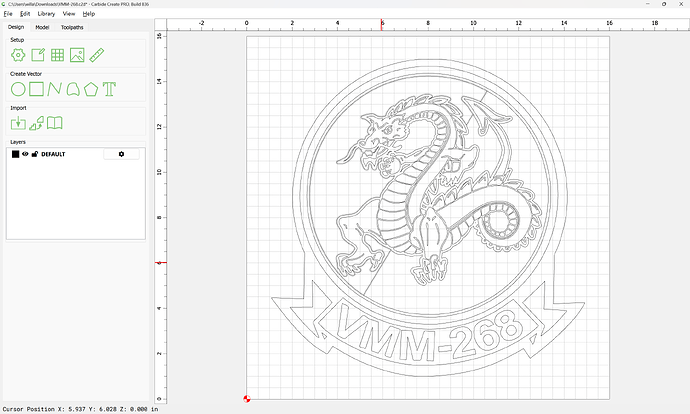Screen dimensions: 690x414
Task: Open the design library book icon
Action: click(x=56, y=123)
